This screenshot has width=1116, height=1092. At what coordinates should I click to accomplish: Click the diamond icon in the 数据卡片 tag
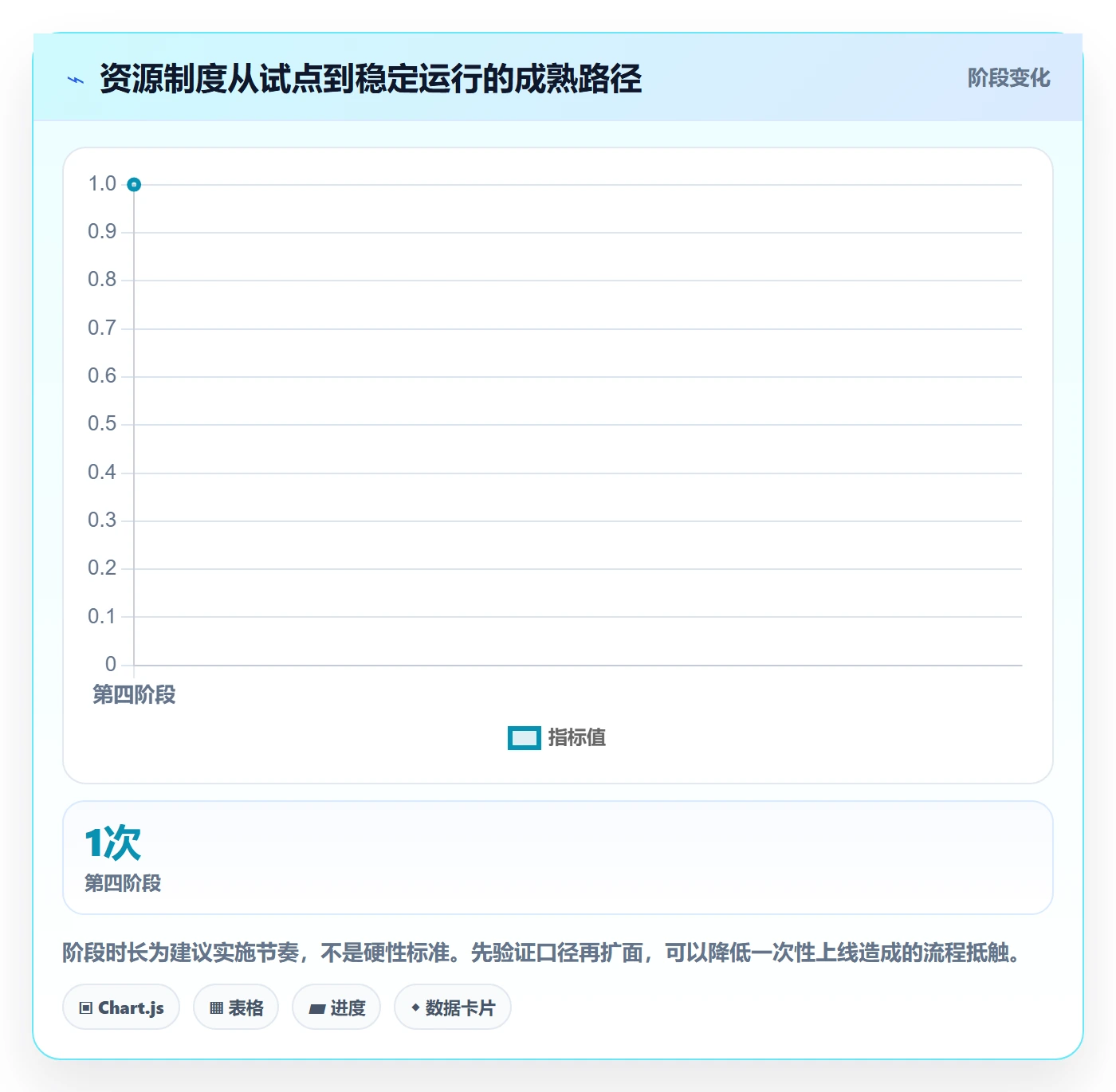pyautogui.click(x=415, y=1008)
